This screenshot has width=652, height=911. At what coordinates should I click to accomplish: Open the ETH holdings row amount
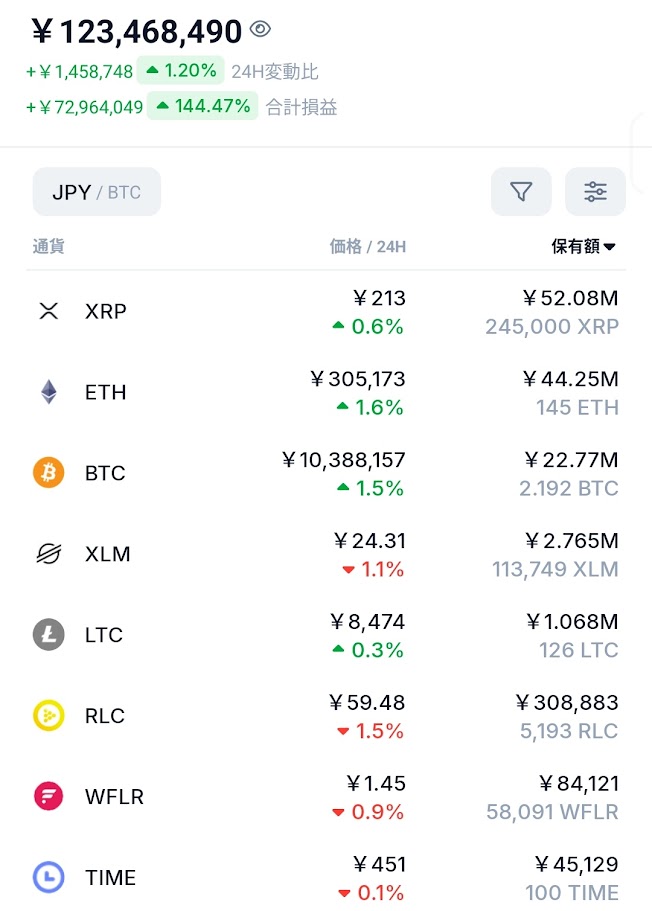click(570, 392)
